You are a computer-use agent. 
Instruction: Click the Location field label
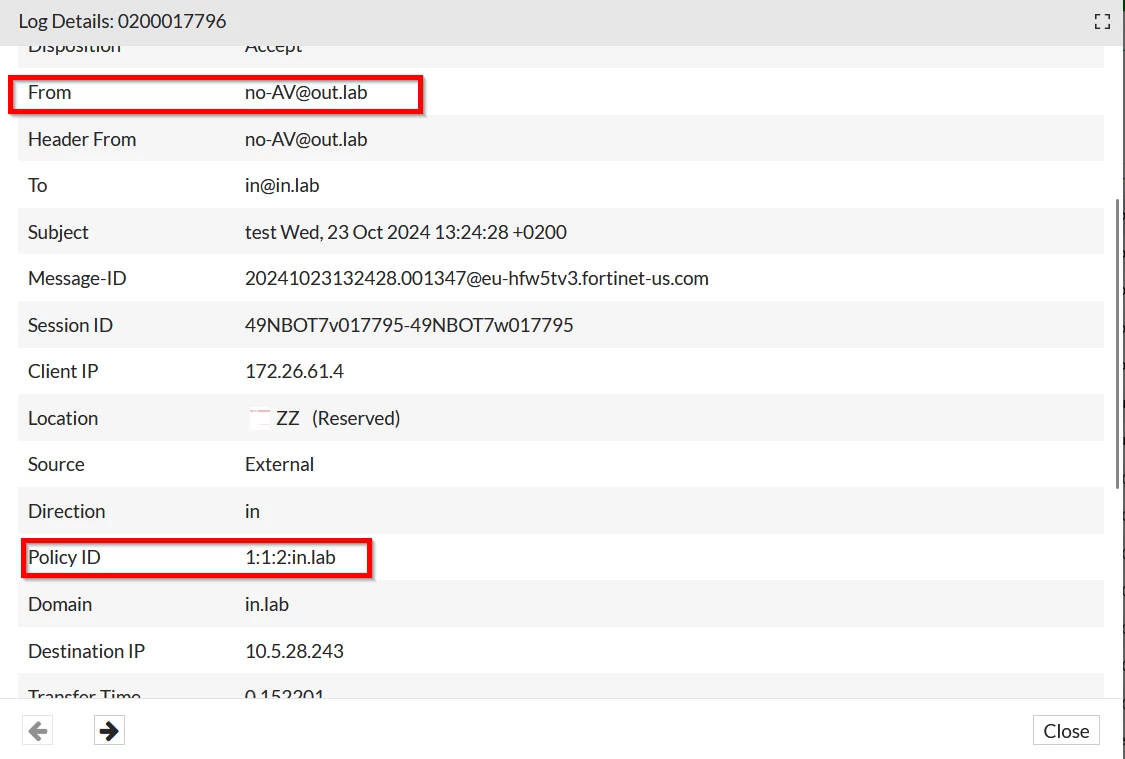pos(63,418)
